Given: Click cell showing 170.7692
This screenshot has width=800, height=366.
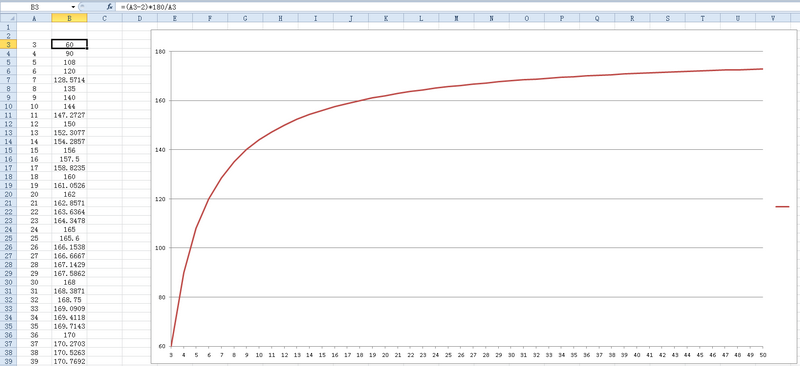Looking at the screenshot, I should click(x=69, y=361).
